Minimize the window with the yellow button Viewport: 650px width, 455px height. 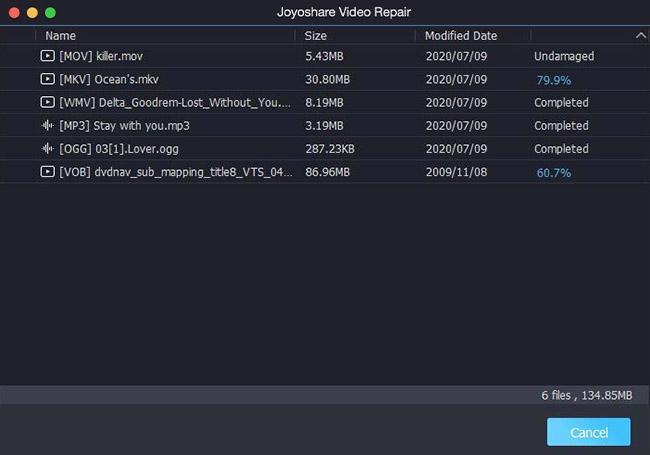pos(32,13)
